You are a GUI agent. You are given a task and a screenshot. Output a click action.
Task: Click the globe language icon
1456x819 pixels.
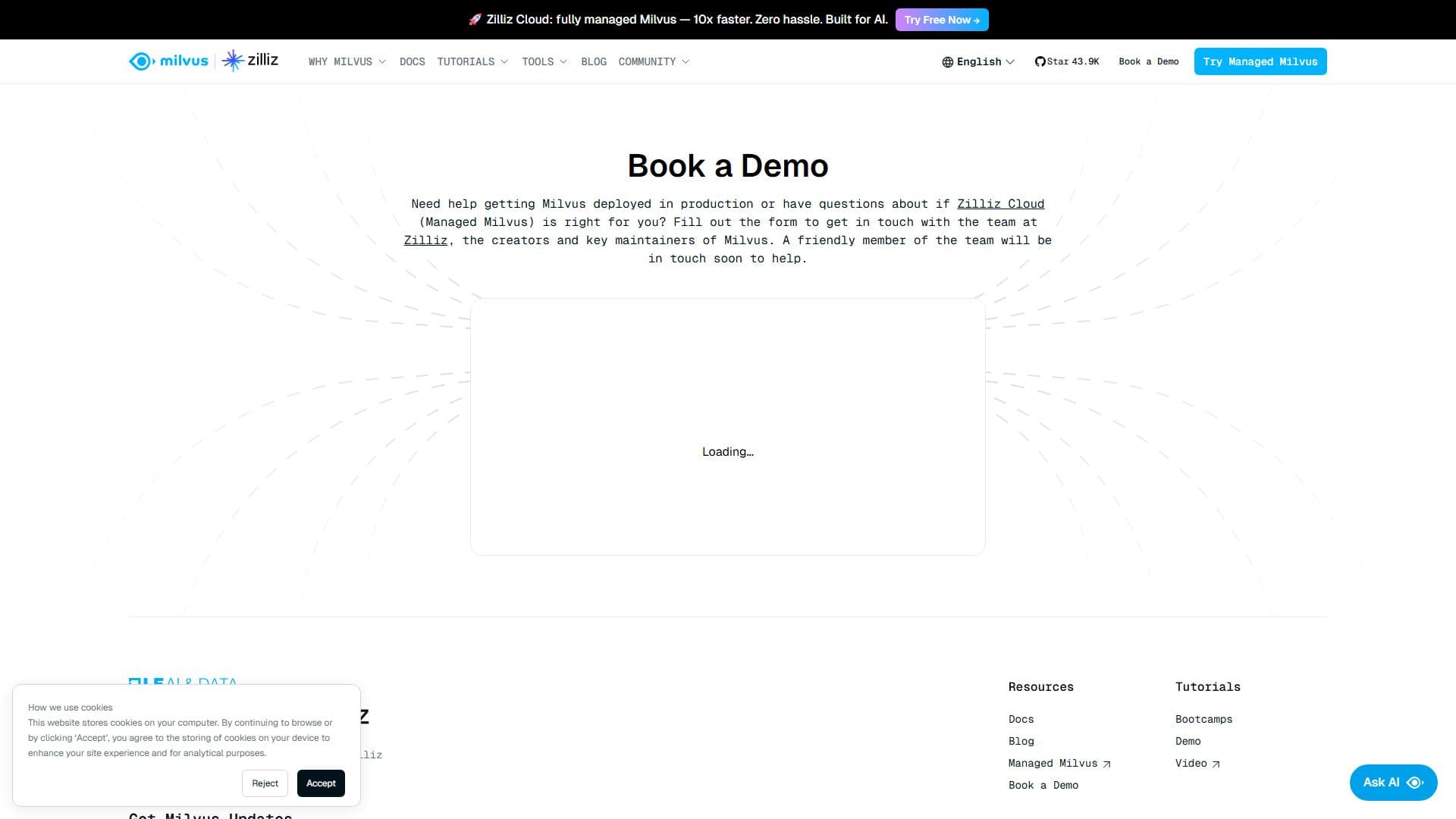click(x=947, y=61)
